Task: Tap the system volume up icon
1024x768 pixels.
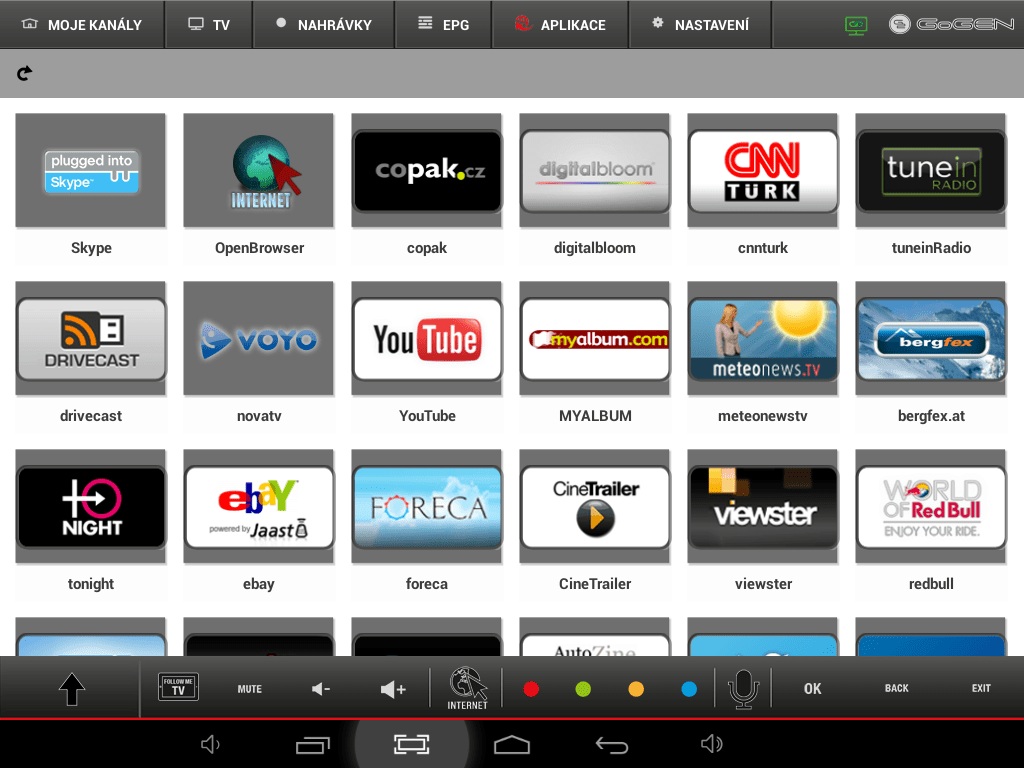Action: [711, 744]
